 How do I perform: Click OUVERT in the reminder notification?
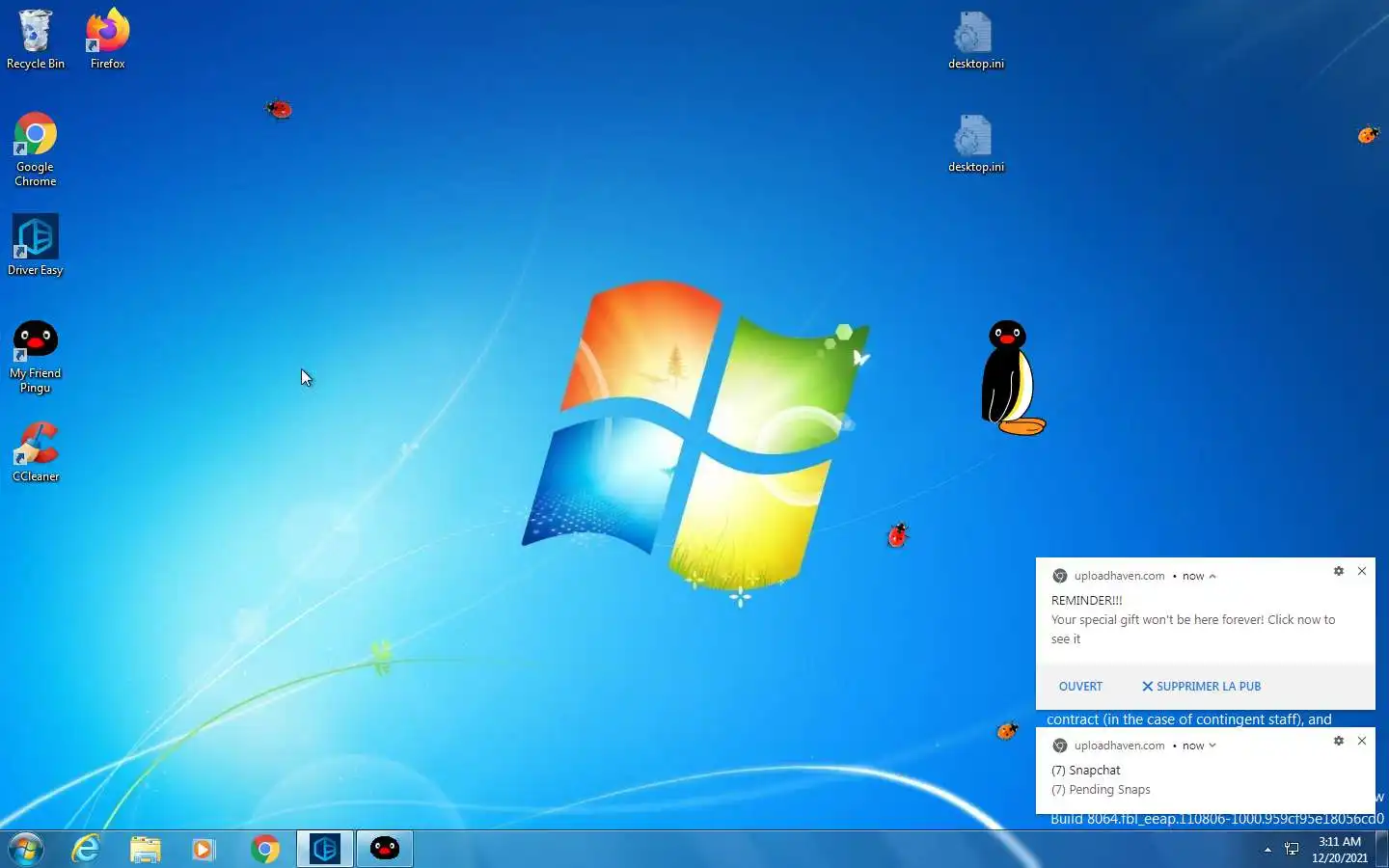1080,687
